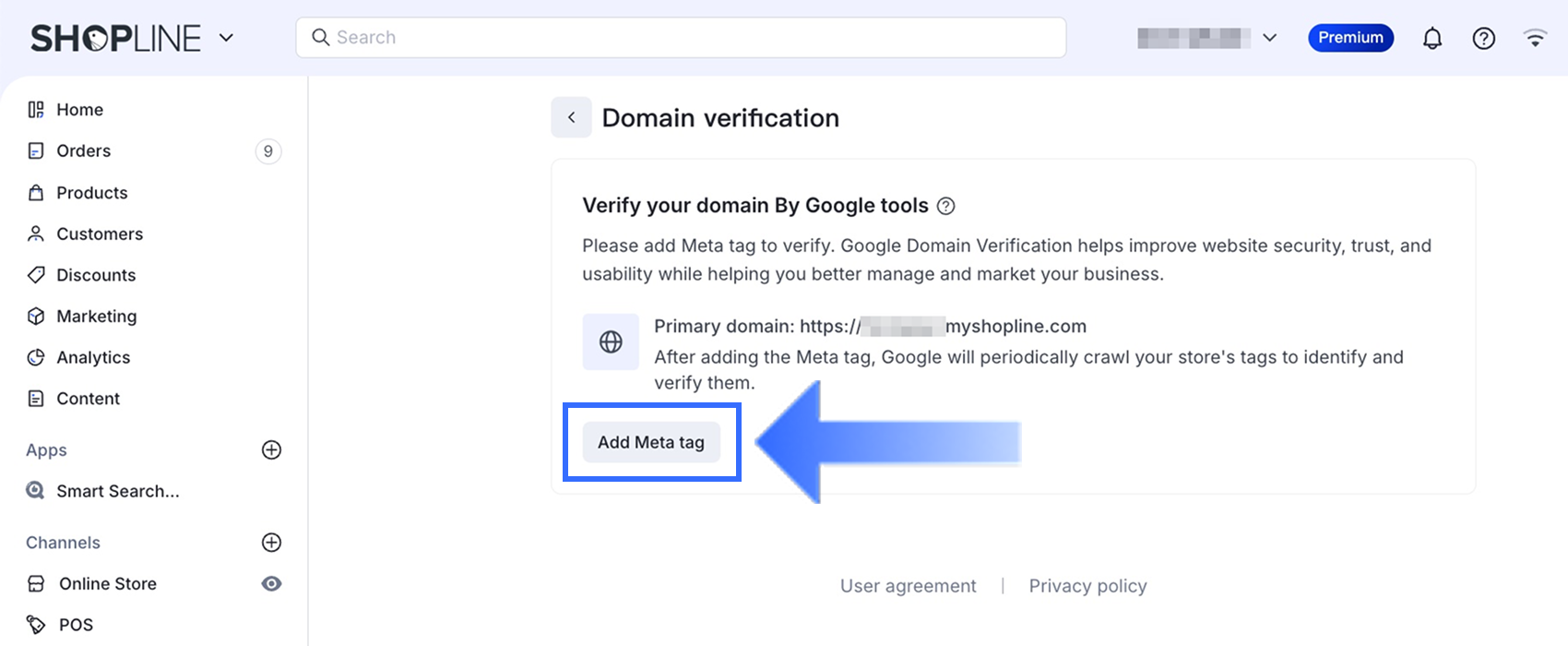This screenshot has width=1568, height=646.
Task: Click the Wi-Fi status icon in header
Action: 1535,38
